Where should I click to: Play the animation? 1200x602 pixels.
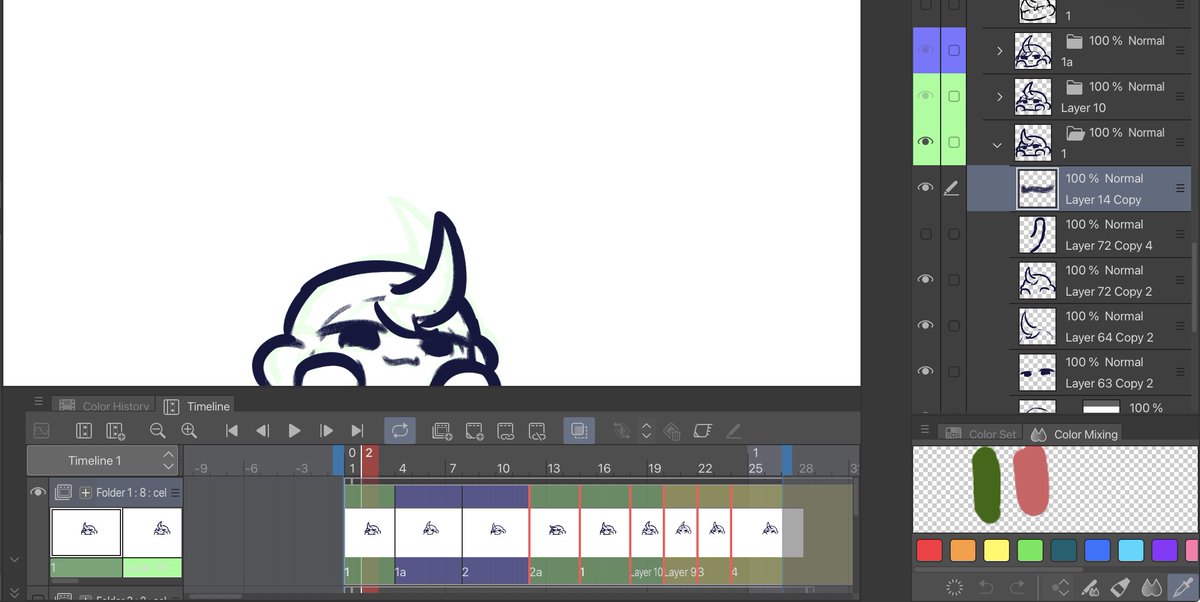[294, 431]
